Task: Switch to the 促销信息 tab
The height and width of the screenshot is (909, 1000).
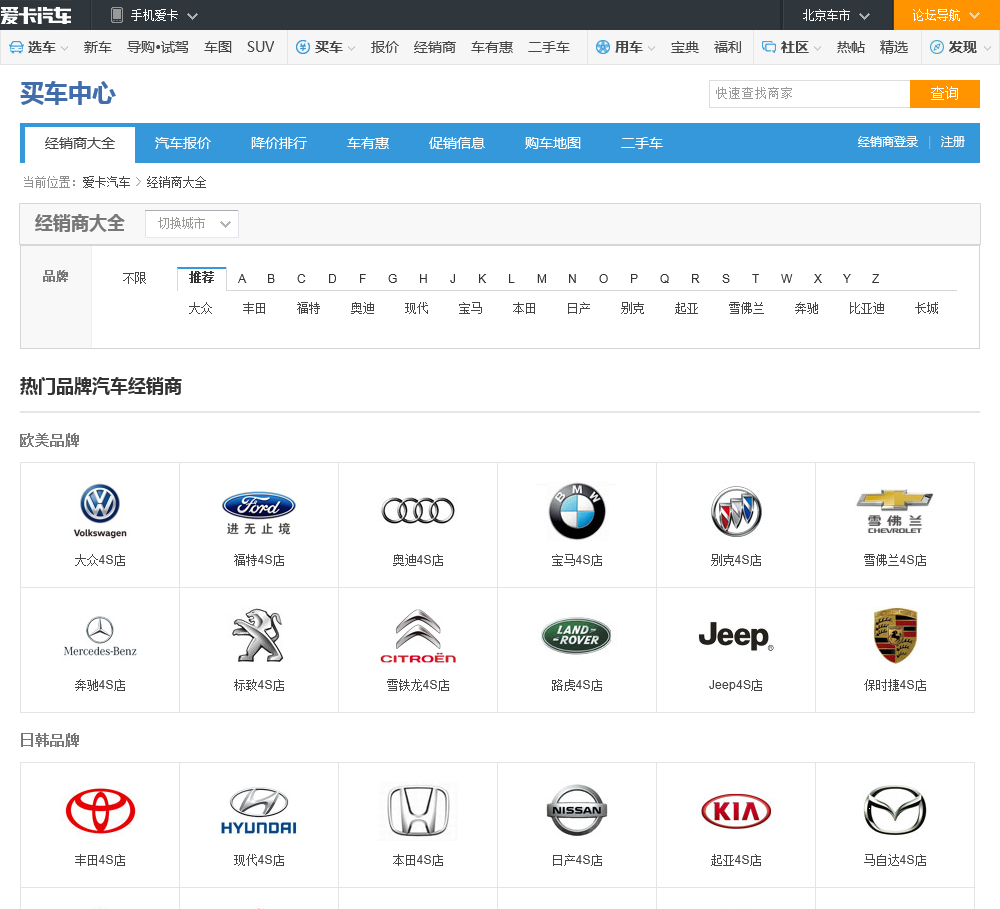Action: [457, 143]
